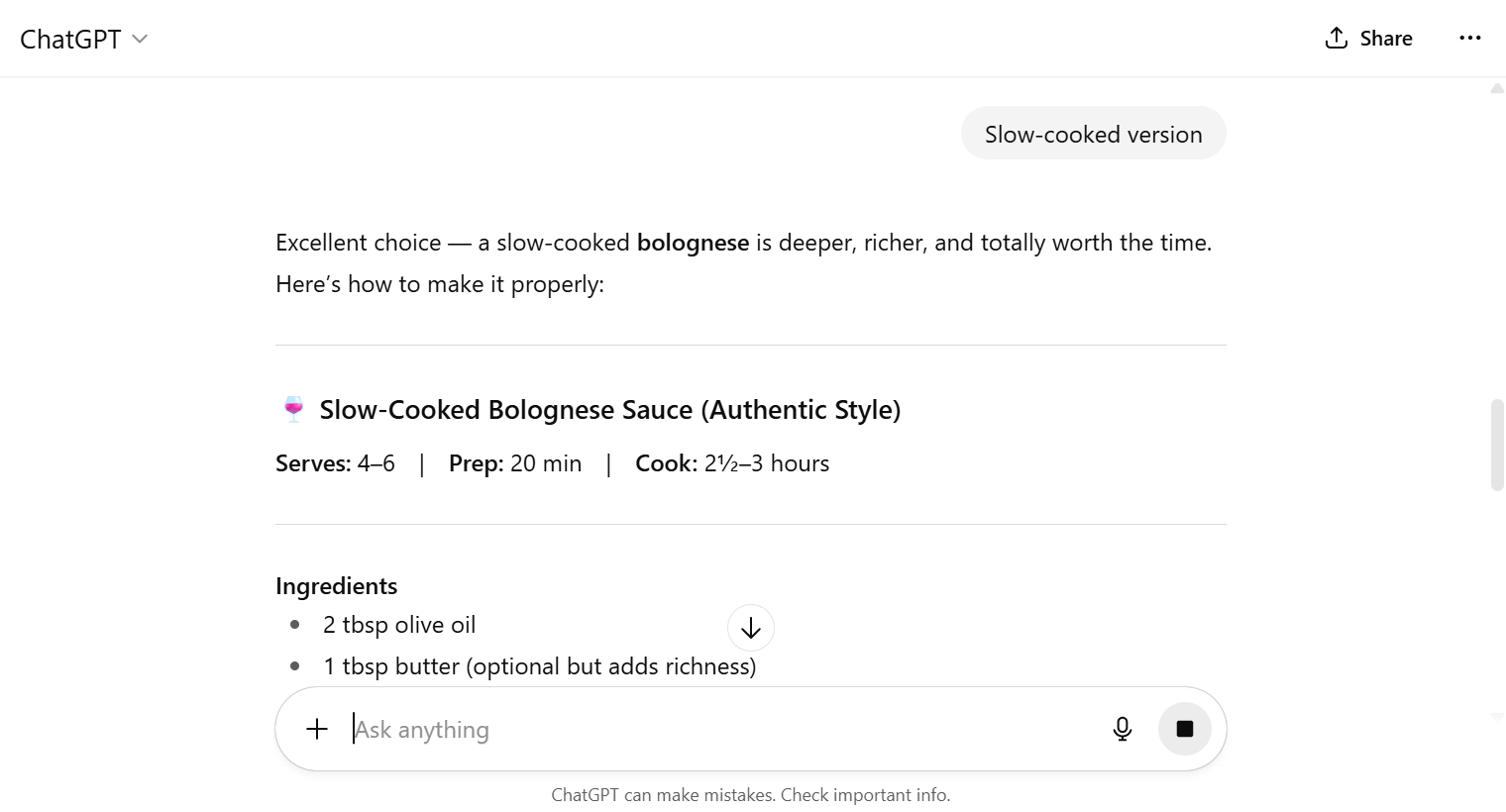Image resolution: width=1506 pixels, height=812 pixels.
Task: Expand the down arrow above the input box
Action: 750,628
